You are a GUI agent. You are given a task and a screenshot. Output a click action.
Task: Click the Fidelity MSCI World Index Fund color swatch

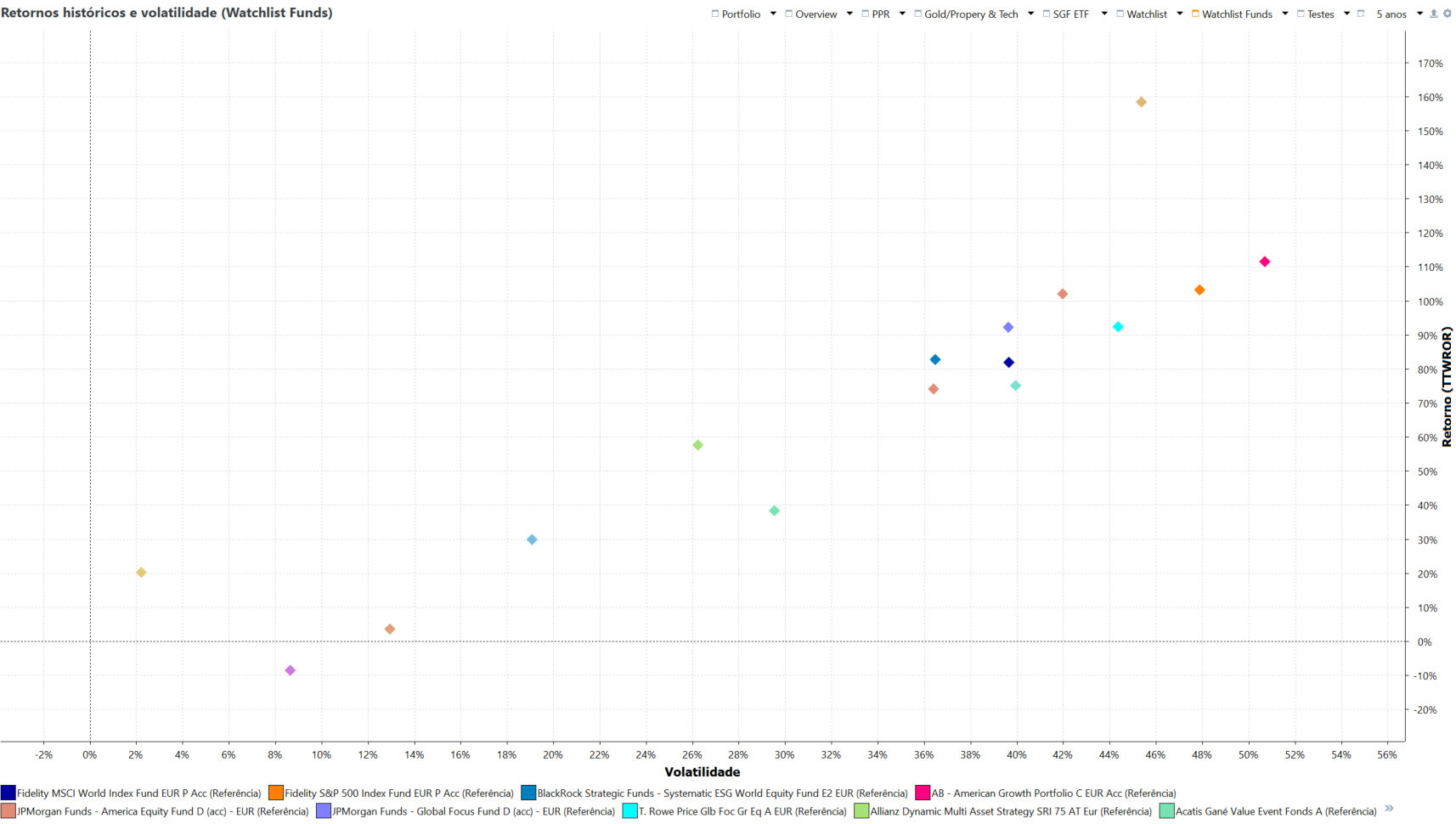[8, 793]
